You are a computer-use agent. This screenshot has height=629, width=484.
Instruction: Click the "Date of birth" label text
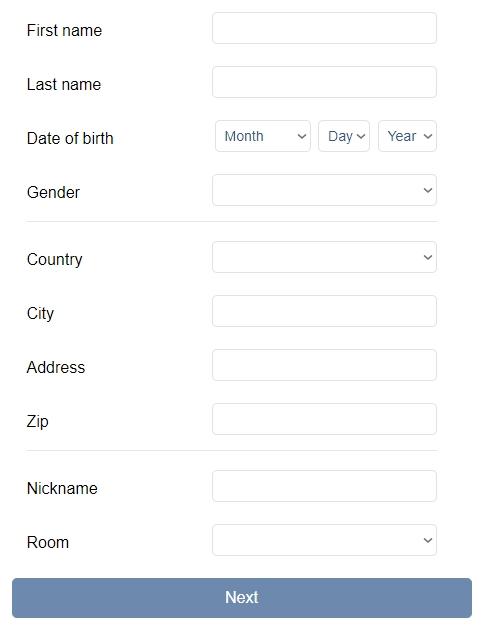click(70, 138)
